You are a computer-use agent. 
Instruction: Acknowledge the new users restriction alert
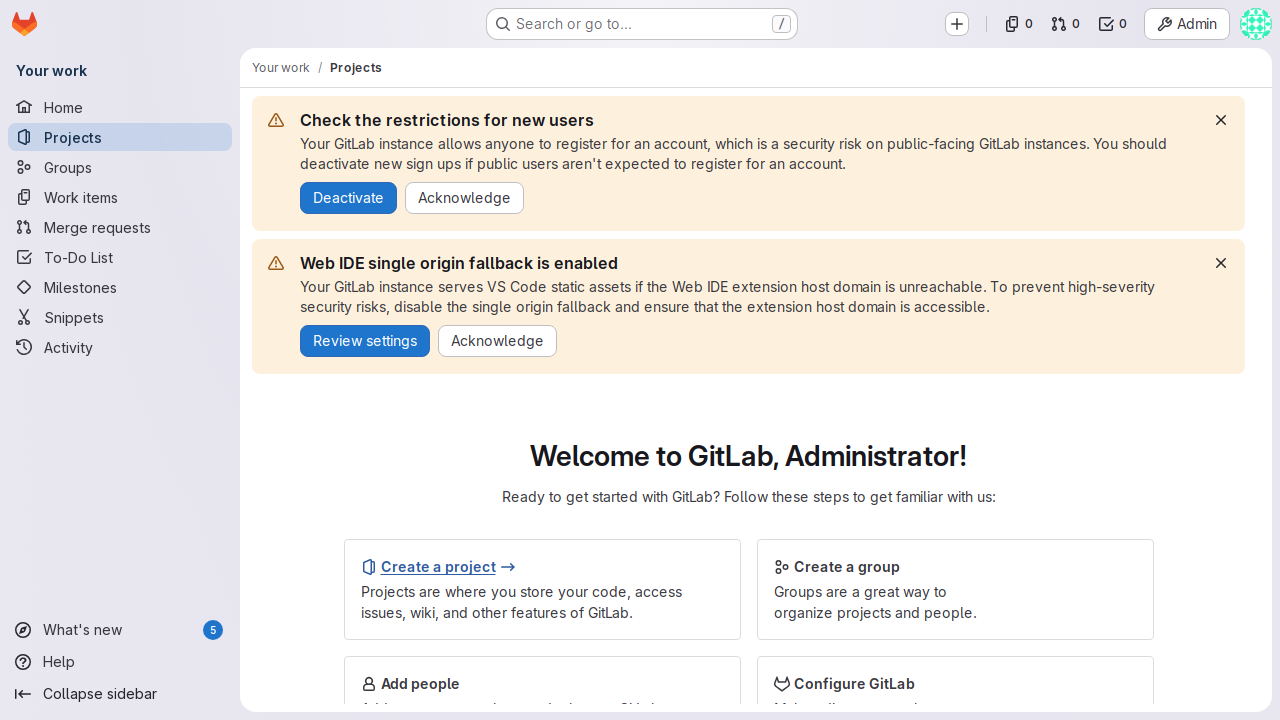[464, 198]
